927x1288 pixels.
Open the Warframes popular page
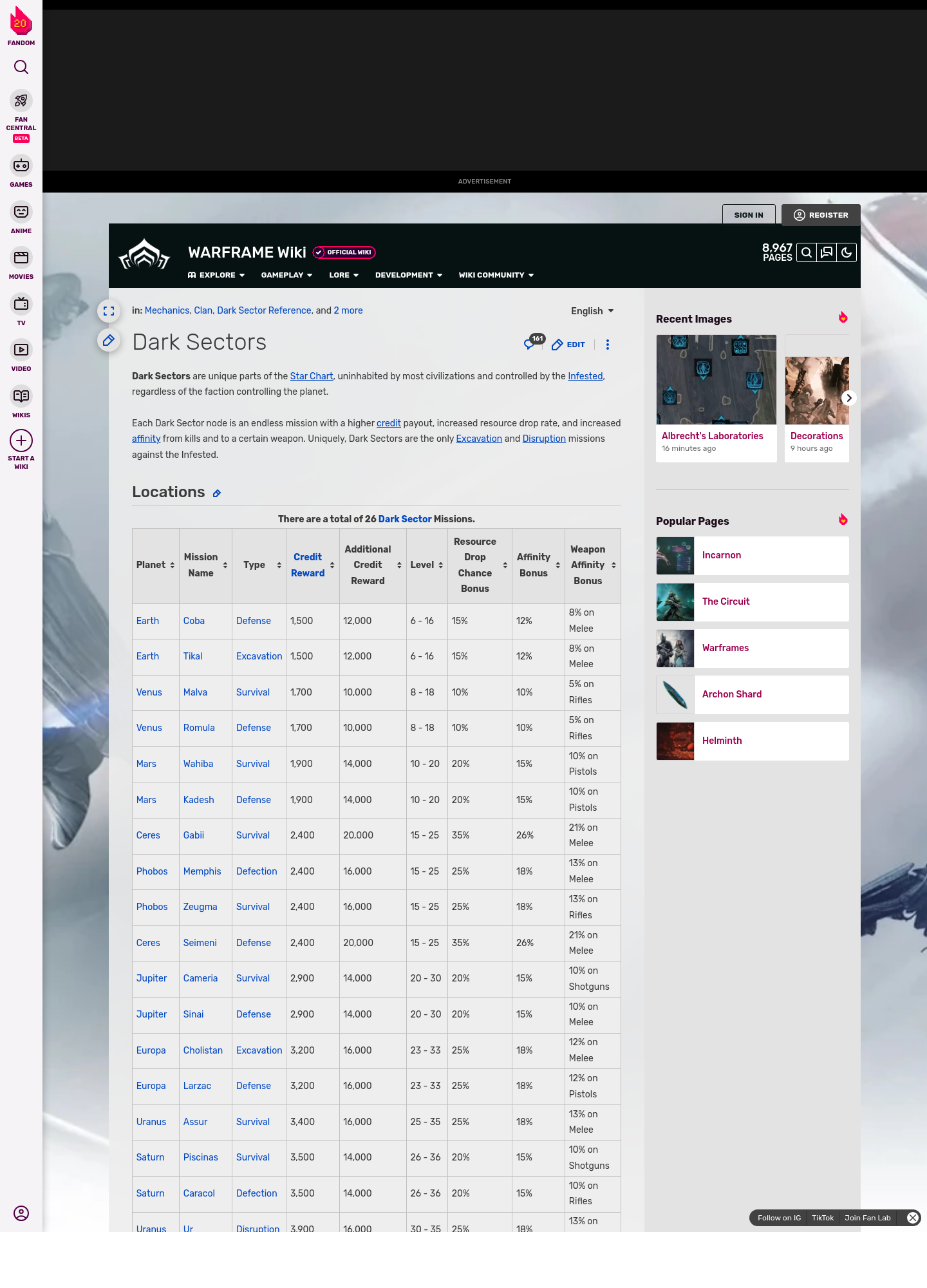753,649
